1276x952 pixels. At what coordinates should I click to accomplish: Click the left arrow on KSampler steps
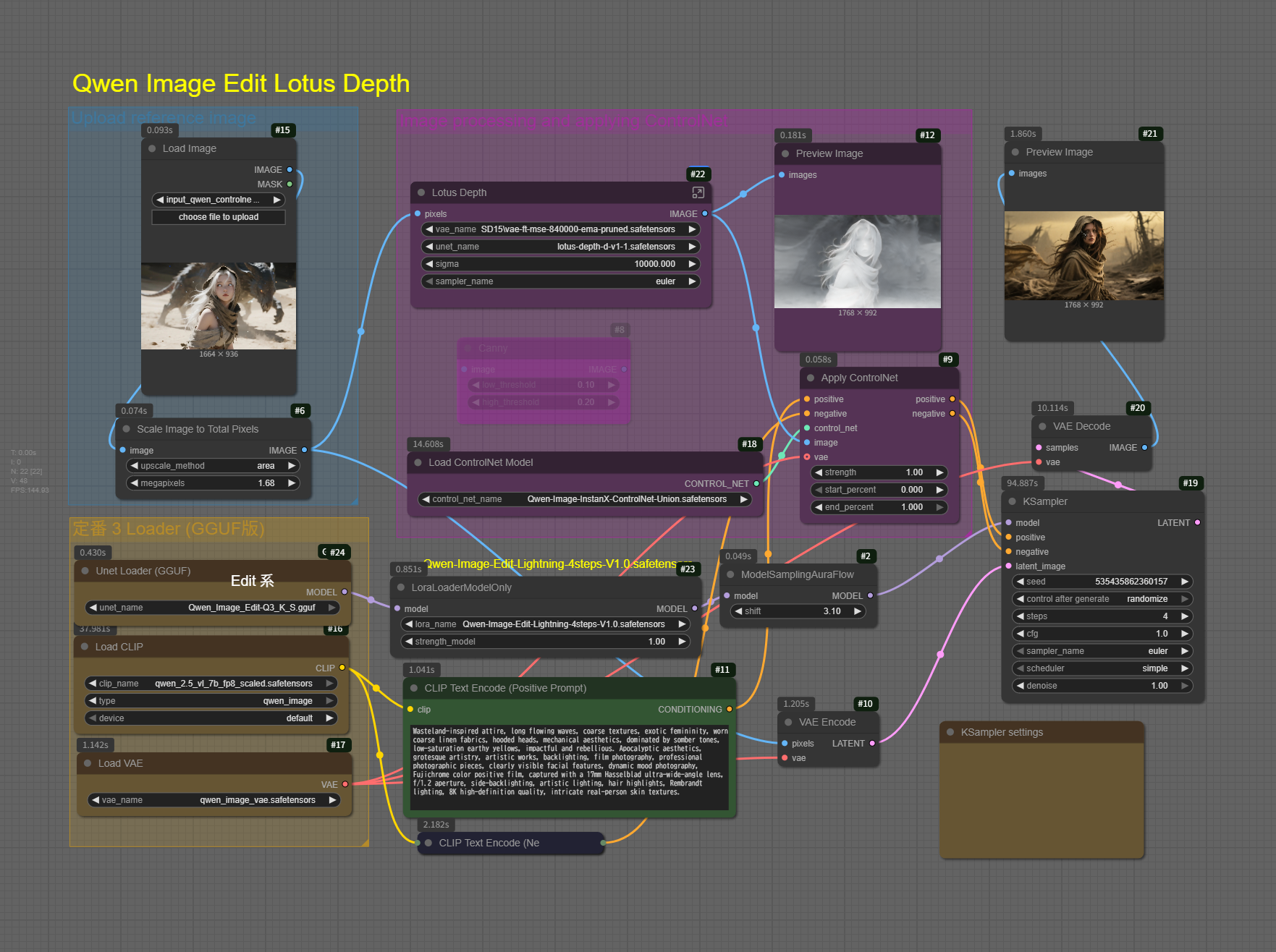1020,616
